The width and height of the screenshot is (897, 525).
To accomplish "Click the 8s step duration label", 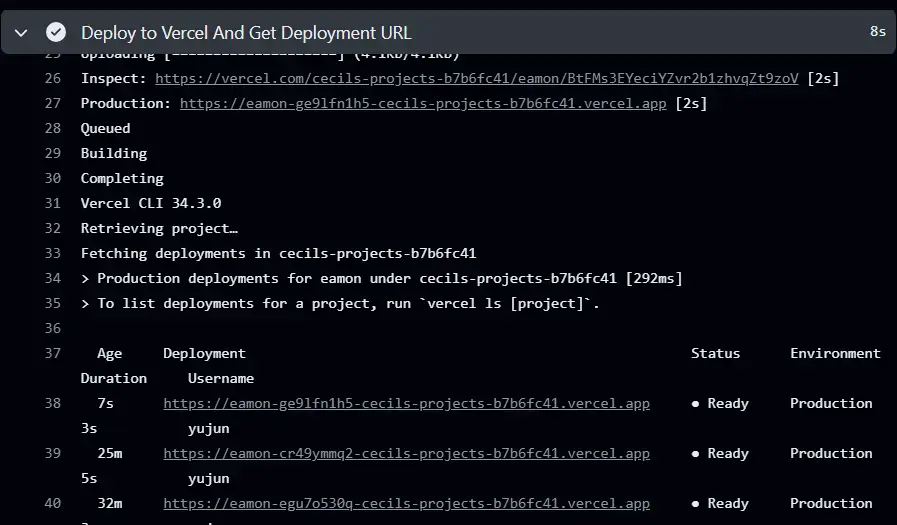I will pos(877,32).
